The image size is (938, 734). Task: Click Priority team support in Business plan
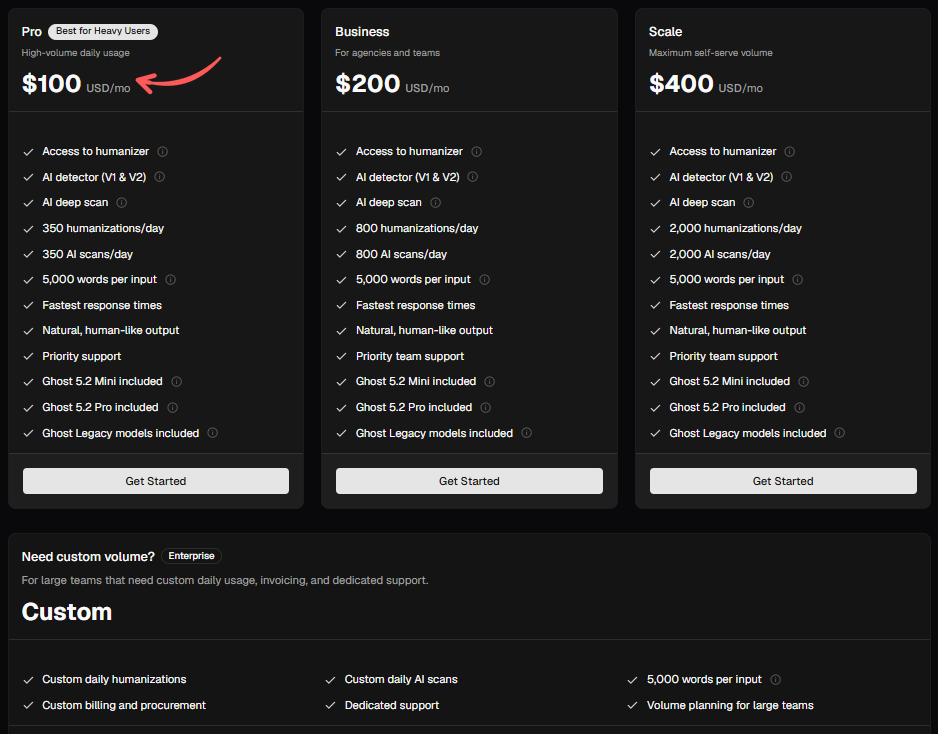[x=410, y=357]
